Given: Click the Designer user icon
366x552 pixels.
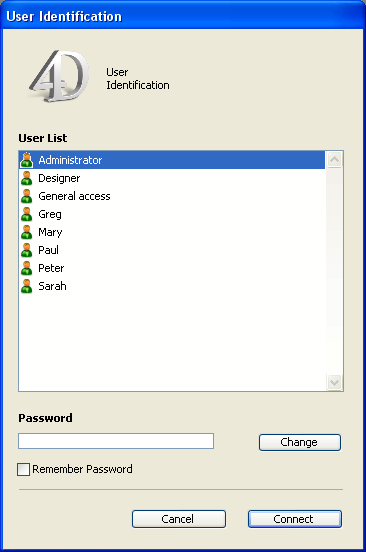Looking at the screenshot, I should pos(27,178).
